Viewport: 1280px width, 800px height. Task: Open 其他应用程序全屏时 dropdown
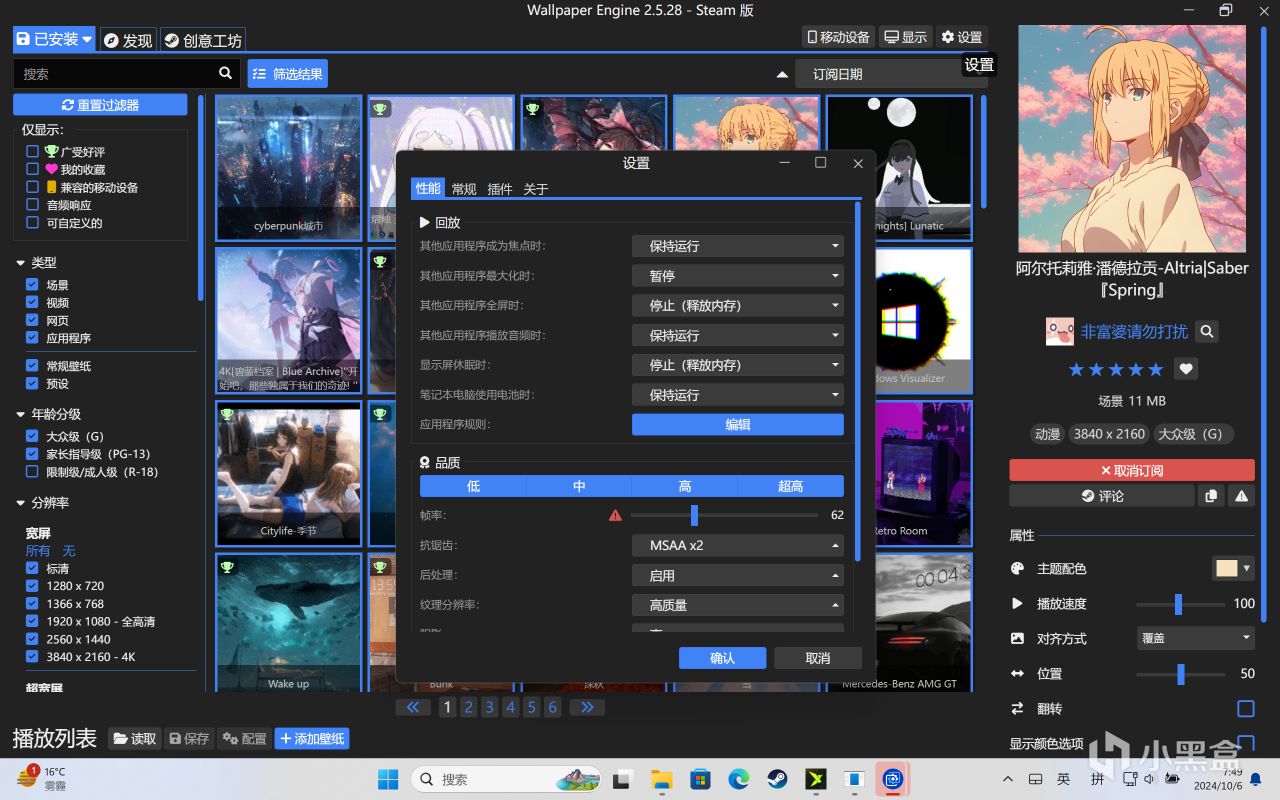click(738, 305)
